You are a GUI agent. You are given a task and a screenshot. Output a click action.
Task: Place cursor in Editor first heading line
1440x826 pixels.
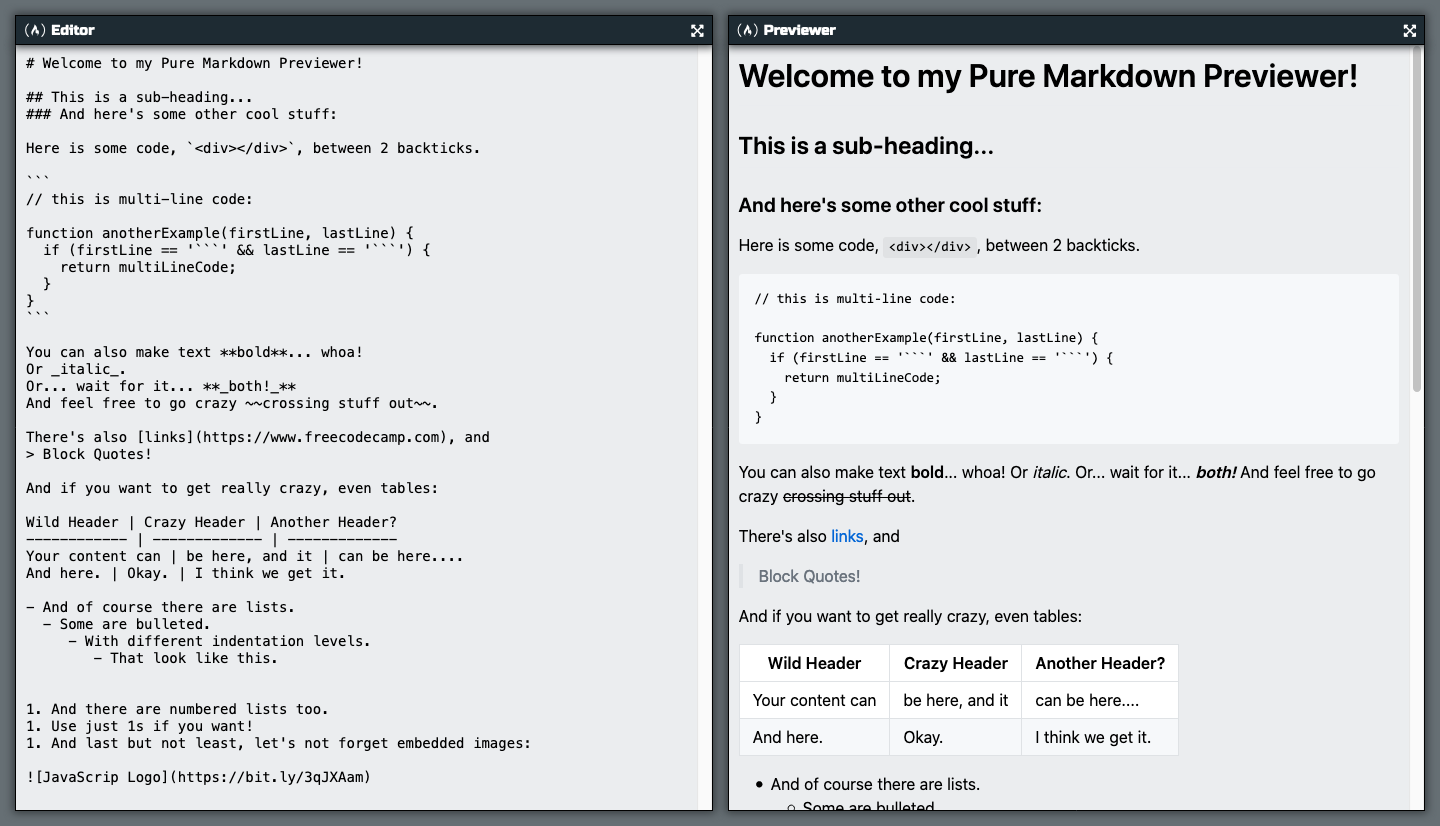click(x=194, y=63)
